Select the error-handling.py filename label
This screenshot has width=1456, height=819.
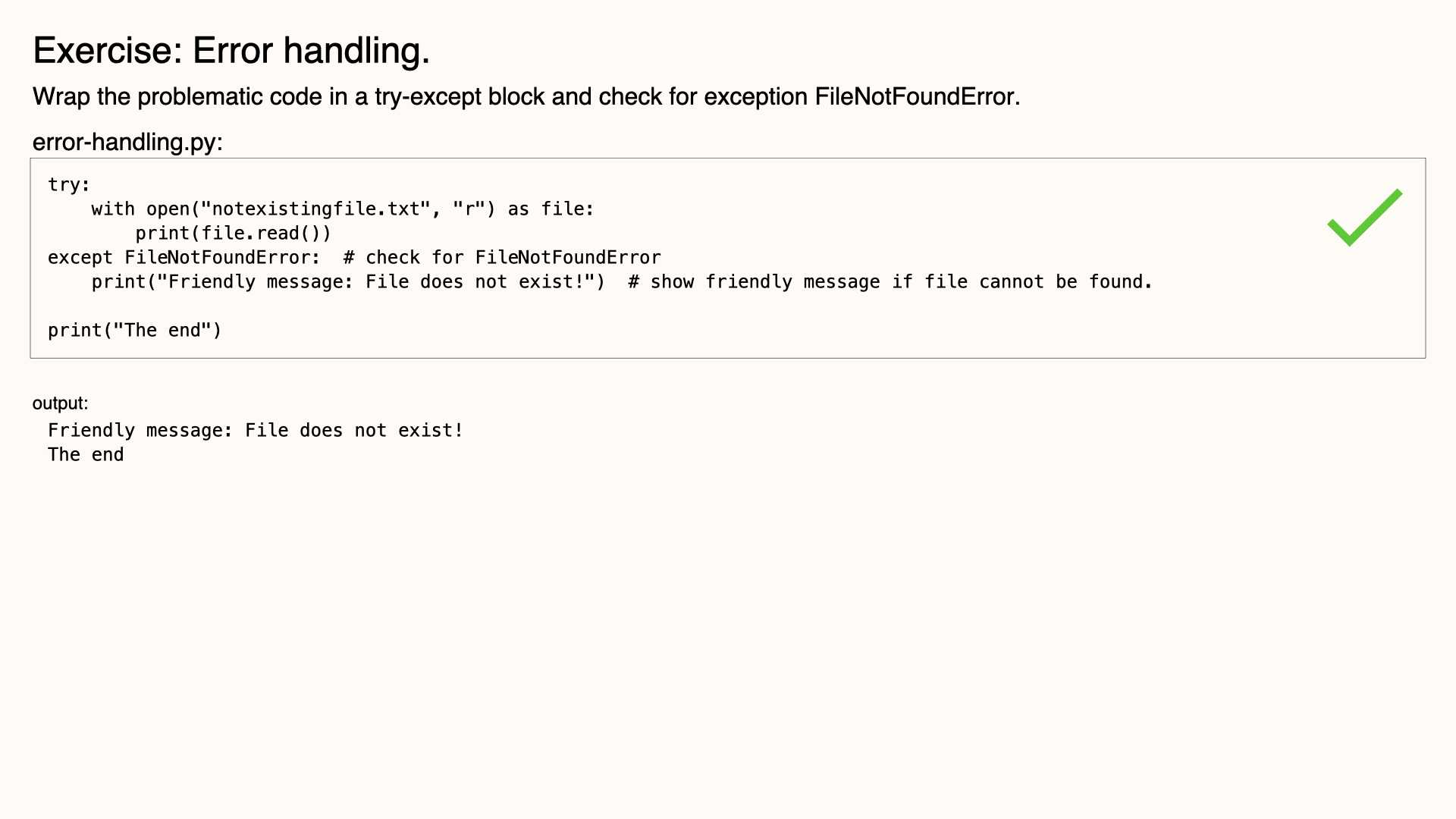pos(127,142)
